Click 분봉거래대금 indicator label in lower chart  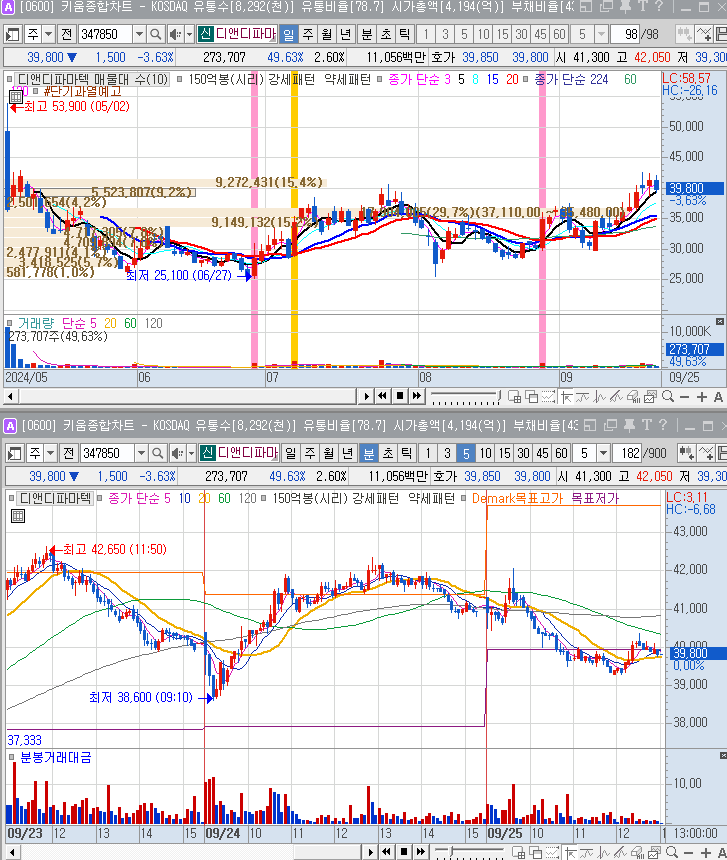(55, 758)
